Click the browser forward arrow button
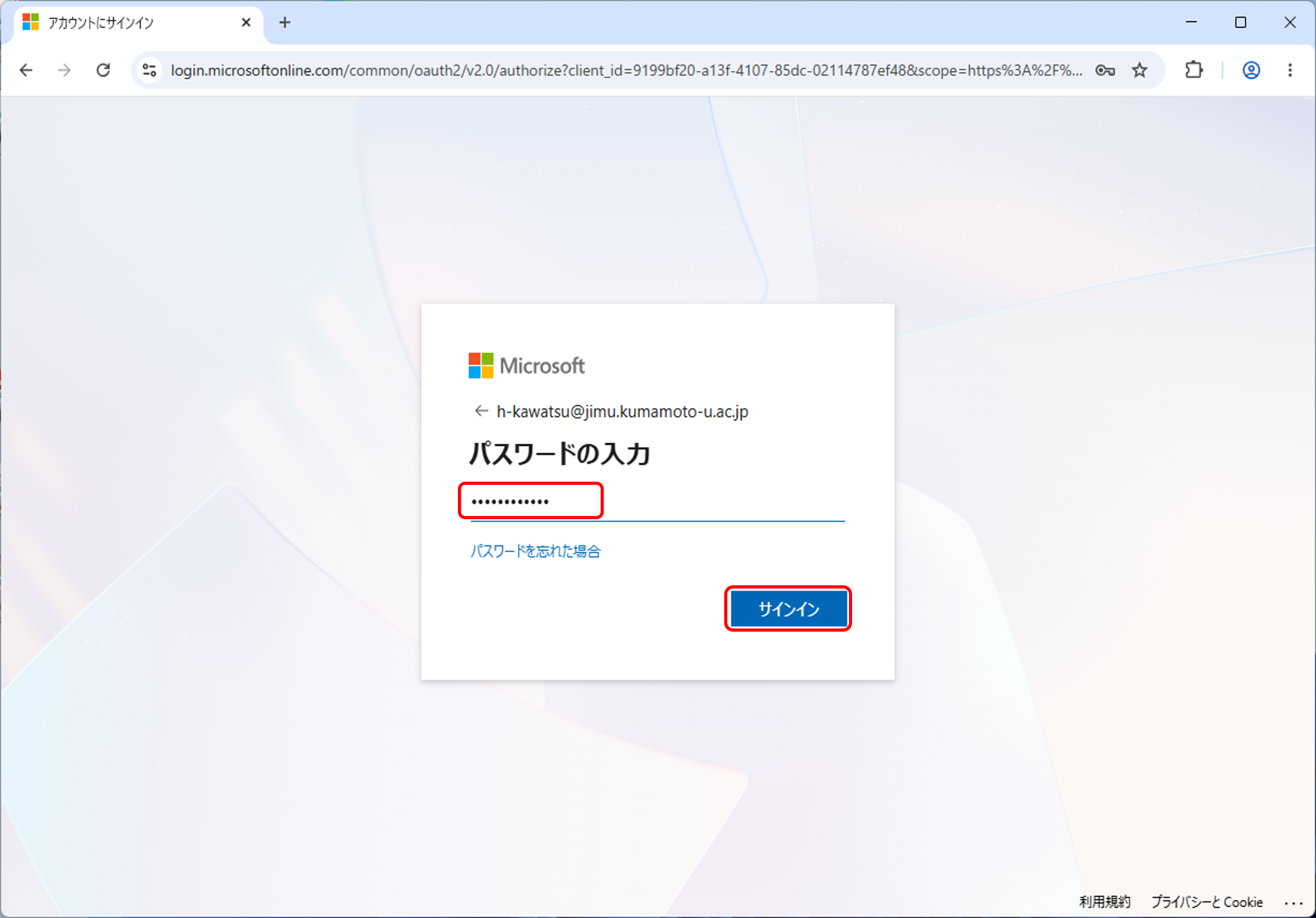Image resolution: width=1316 pixels, height=918 pixels. (x=64, y=70)
